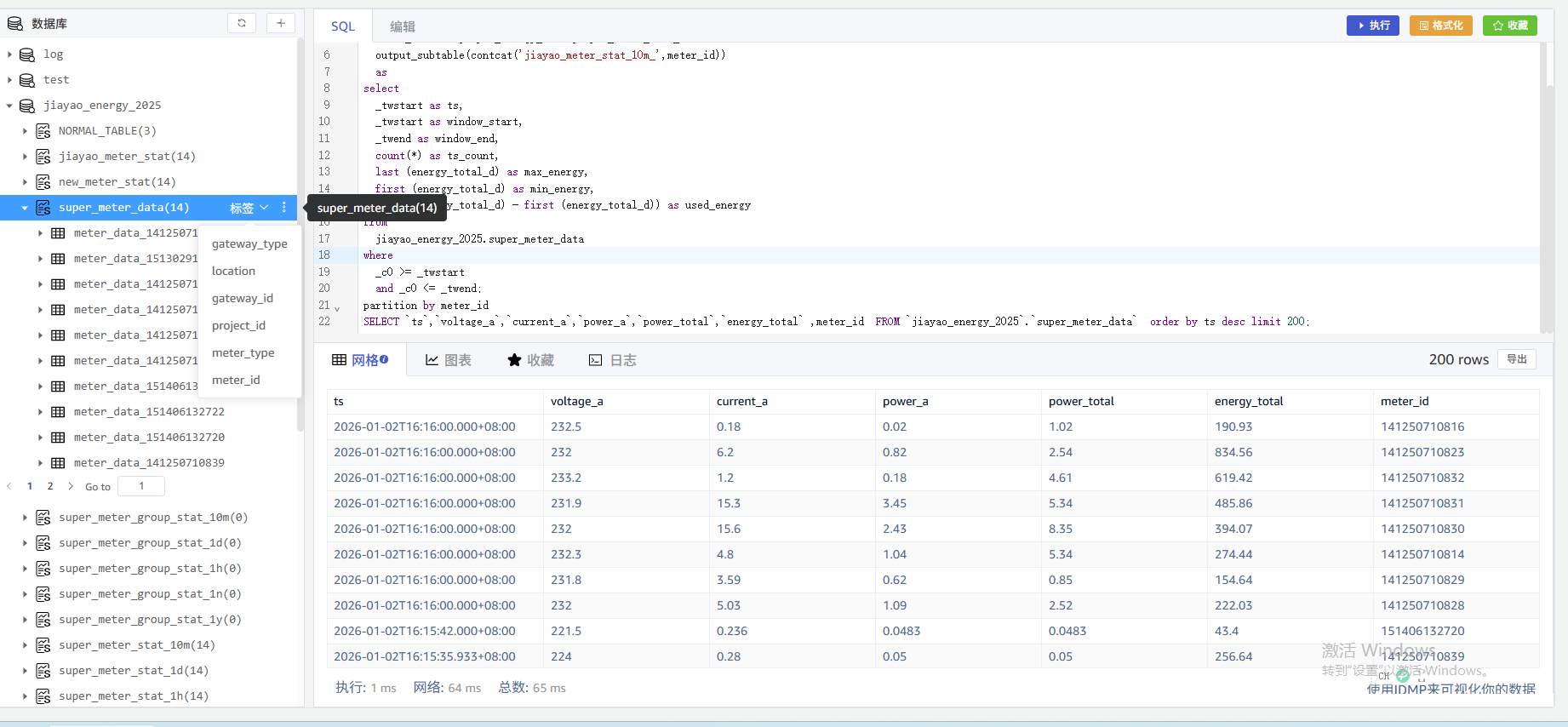This screenshot has width=1568, height=727.
Task: Select the location tag menu entry
Action: (x=233, y=271)
